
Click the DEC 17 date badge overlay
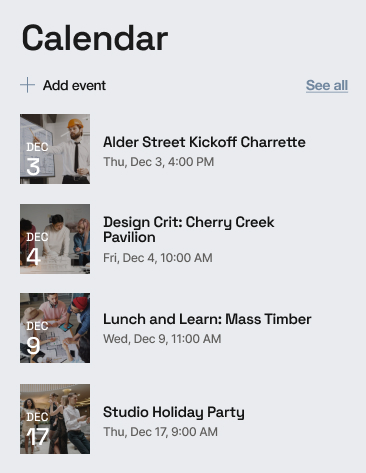click(x=37, y=429)
